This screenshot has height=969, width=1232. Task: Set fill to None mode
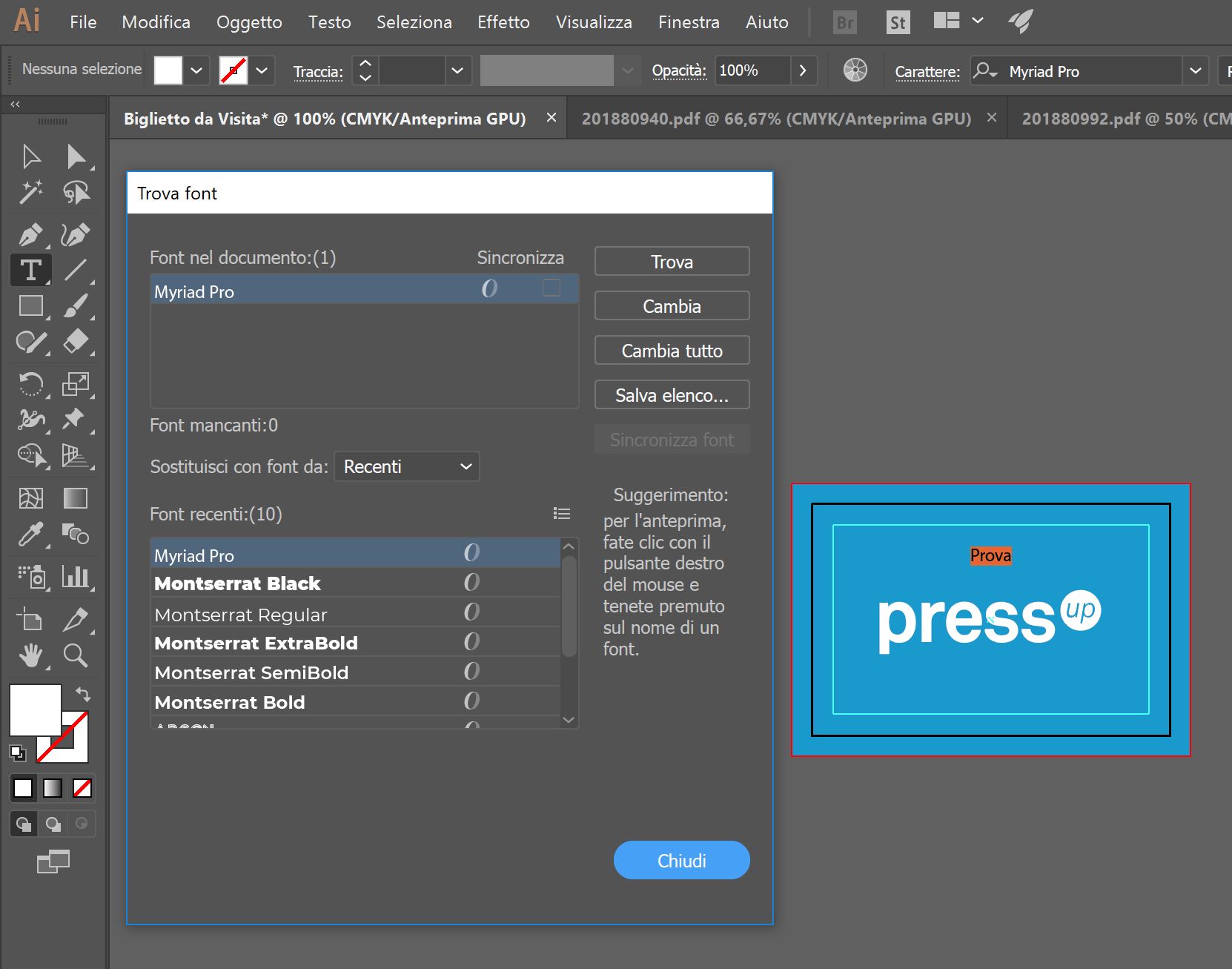coord(82,788)
